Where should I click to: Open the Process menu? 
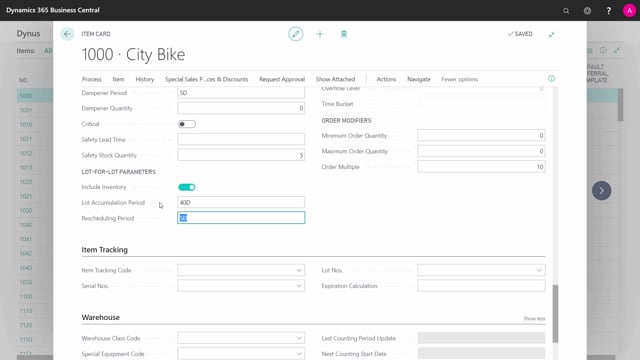(x=92, y=79)
